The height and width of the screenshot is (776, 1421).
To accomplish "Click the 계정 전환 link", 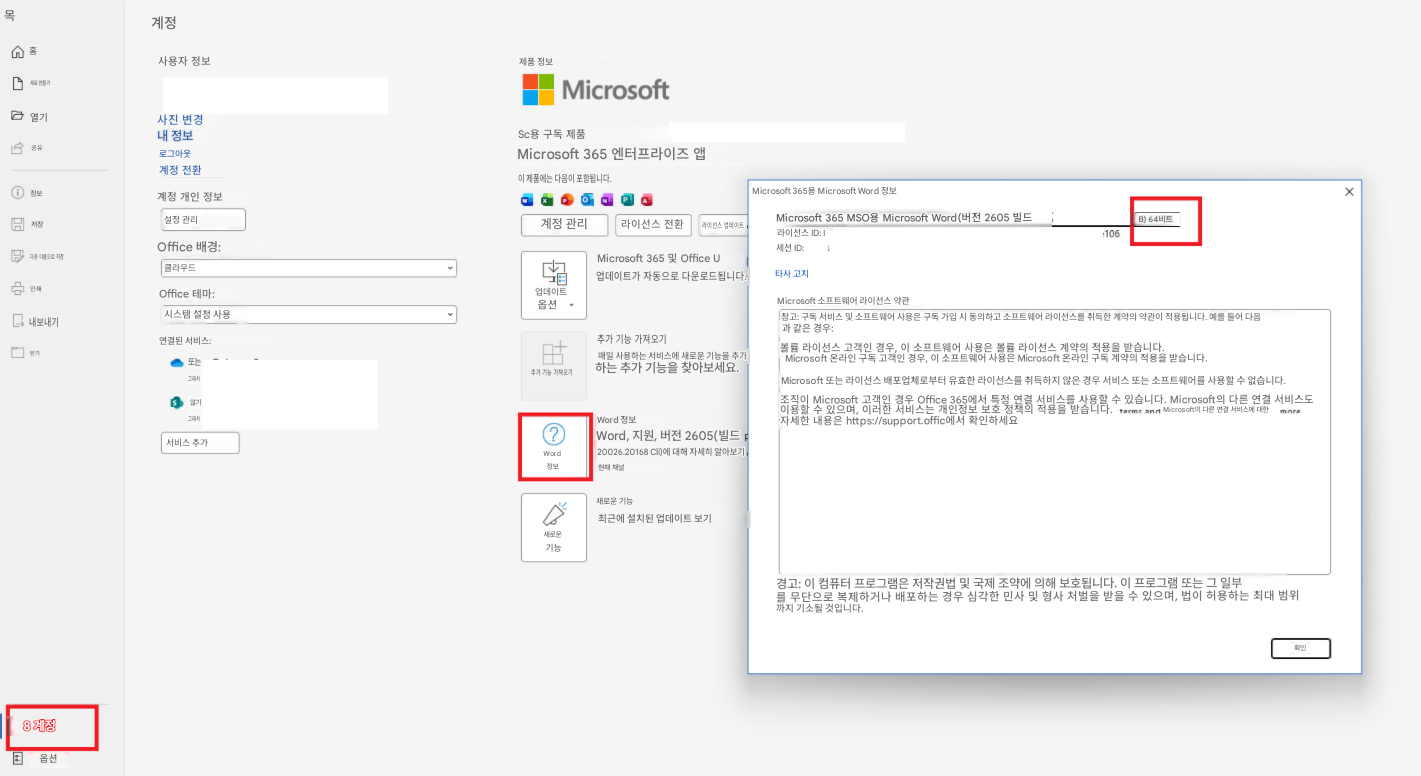I will click(180, 170).
